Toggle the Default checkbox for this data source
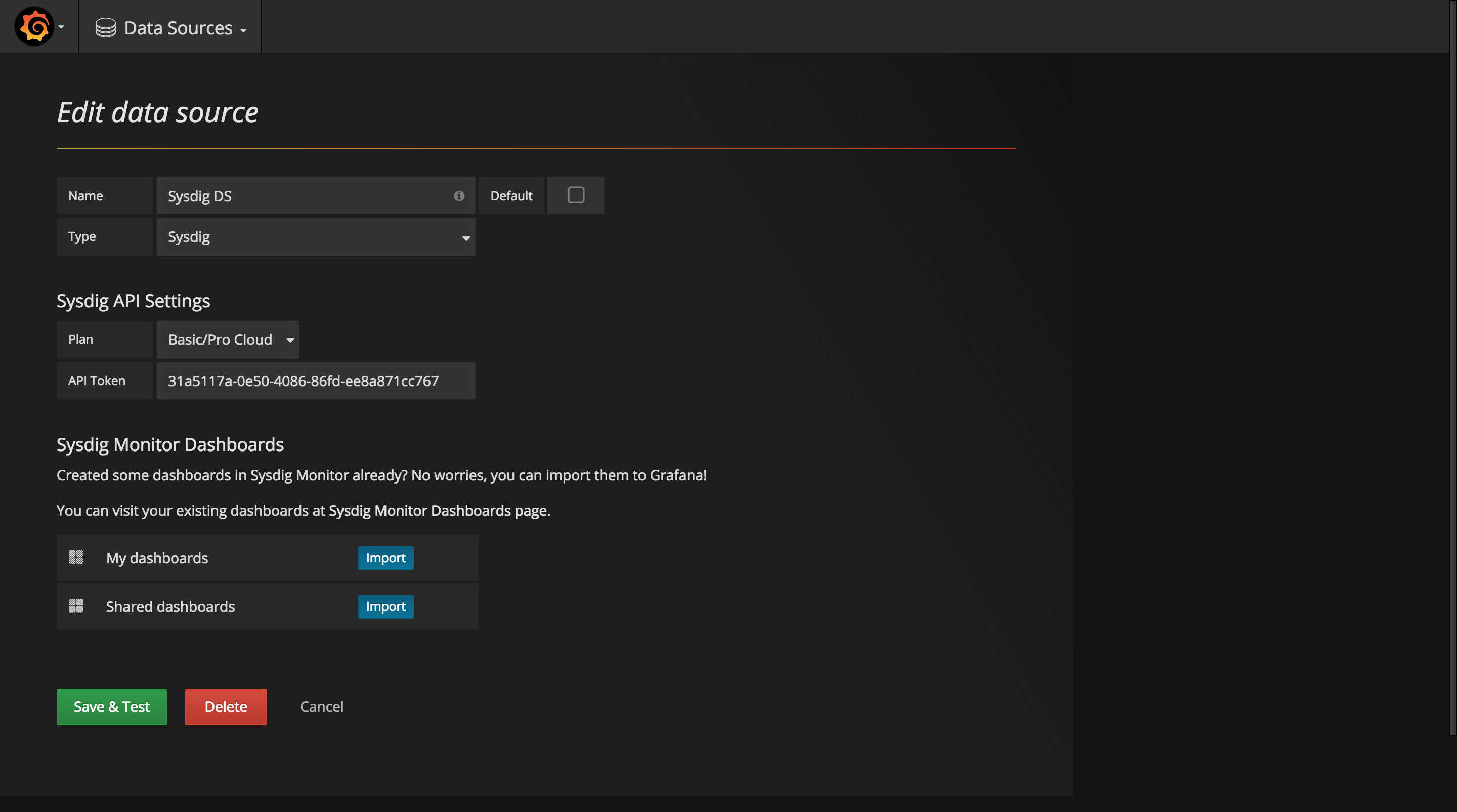 click(576, 195)
